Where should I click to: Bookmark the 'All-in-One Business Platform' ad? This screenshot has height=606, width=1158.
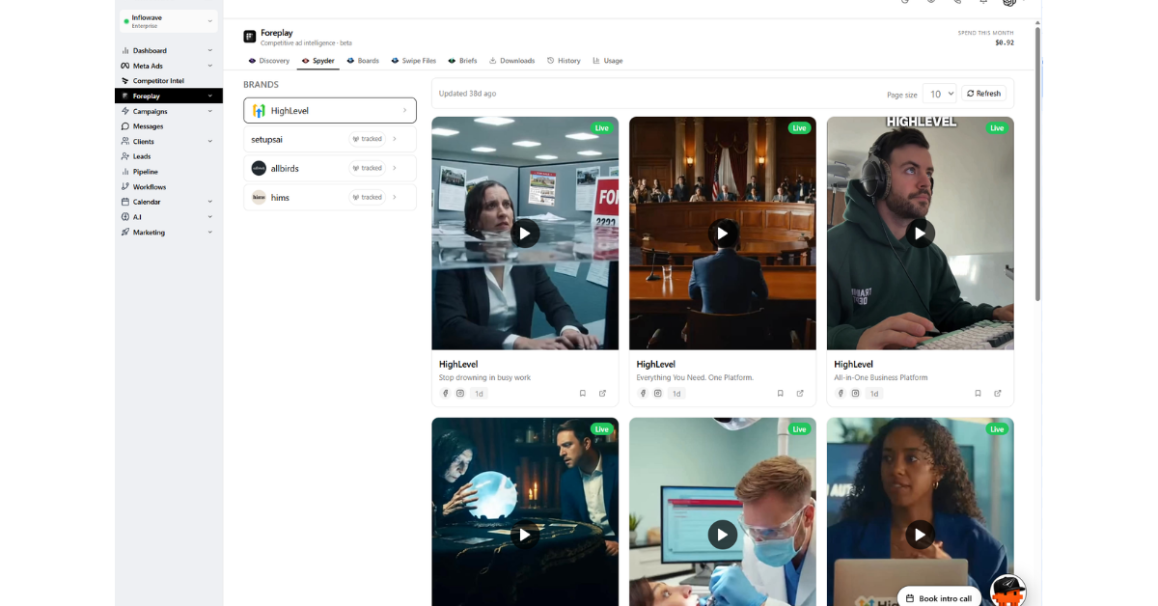(978, 393)
